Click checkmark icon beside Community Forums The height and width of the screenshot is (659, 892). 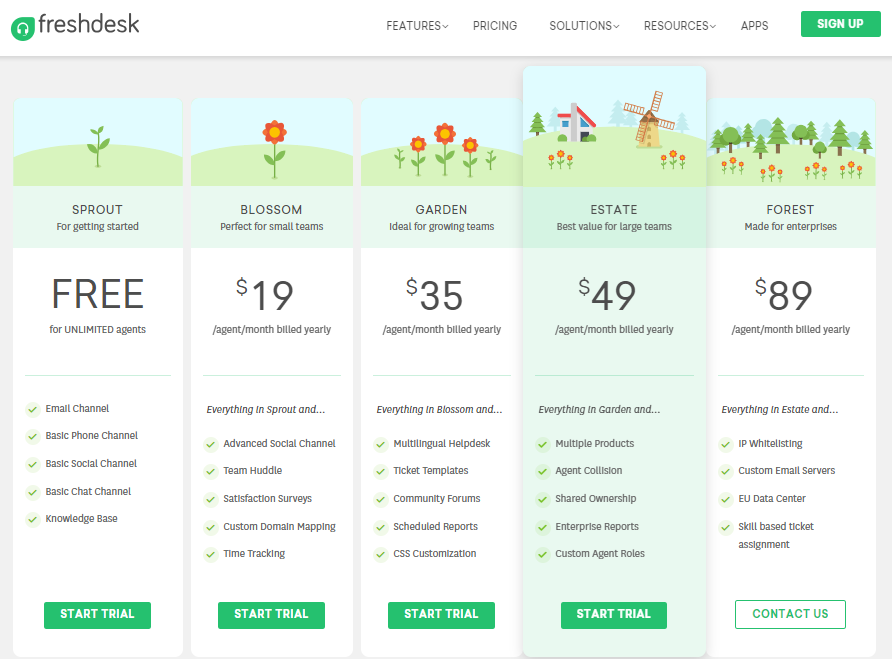381,500
